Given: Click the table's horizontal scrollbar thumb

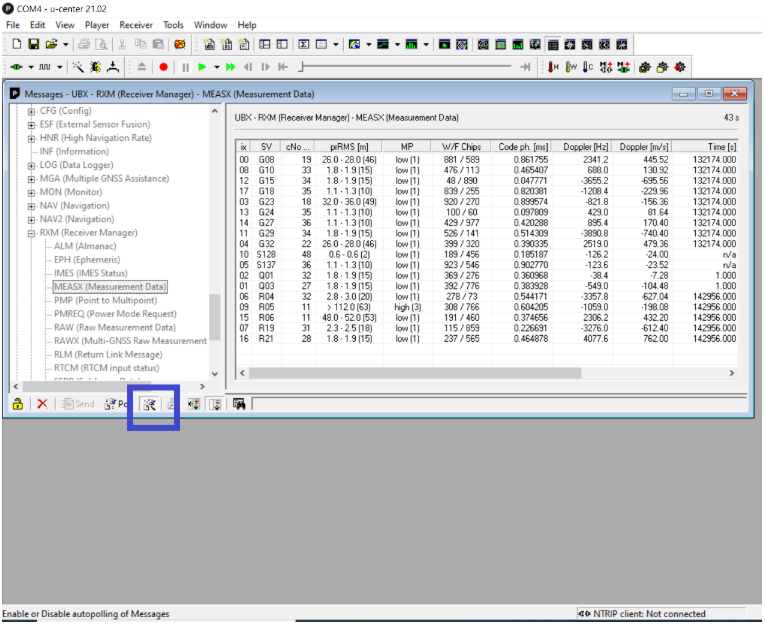Looking at the screenshot, I should [415, 373].
